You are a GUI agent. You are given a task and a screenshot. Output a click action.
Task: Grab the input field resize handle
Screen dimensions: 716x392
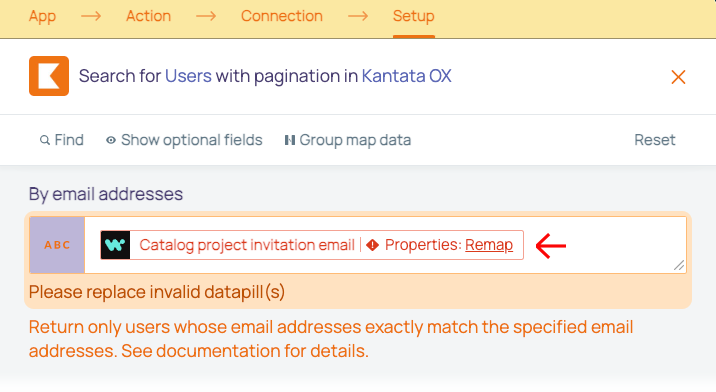point(679,265)
